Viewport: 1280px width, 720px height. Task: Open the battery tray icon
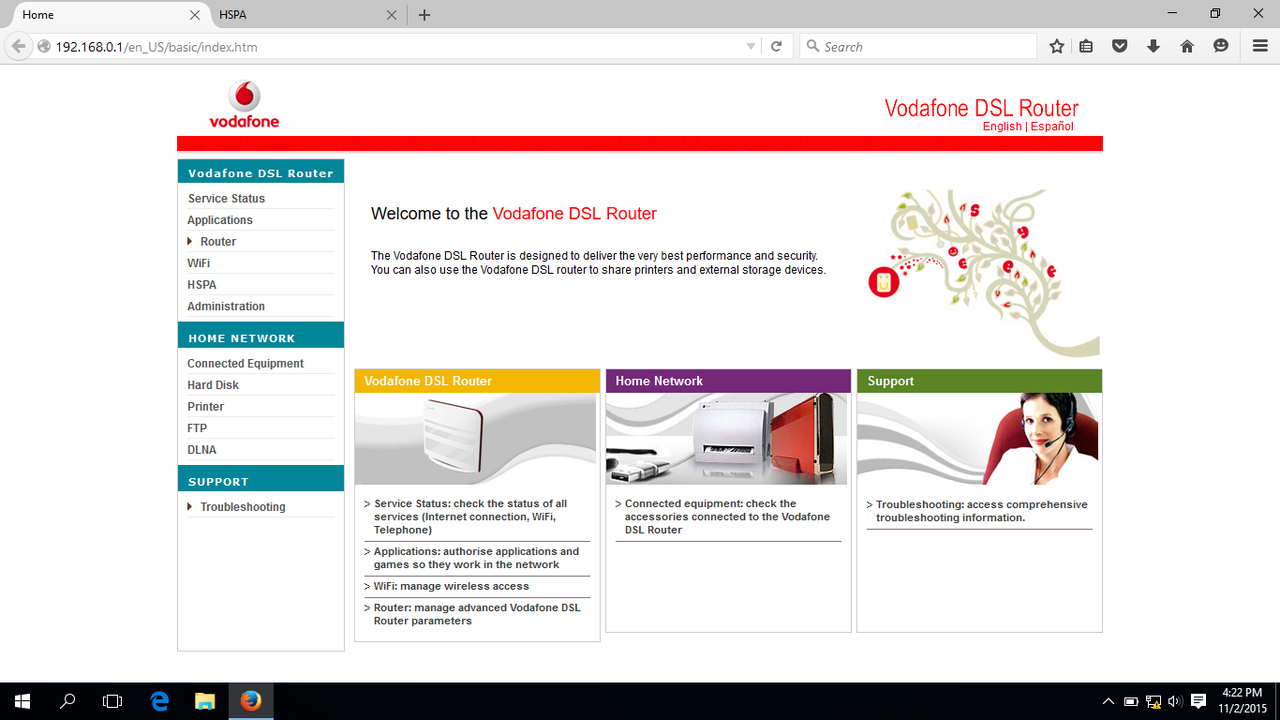1131,701
